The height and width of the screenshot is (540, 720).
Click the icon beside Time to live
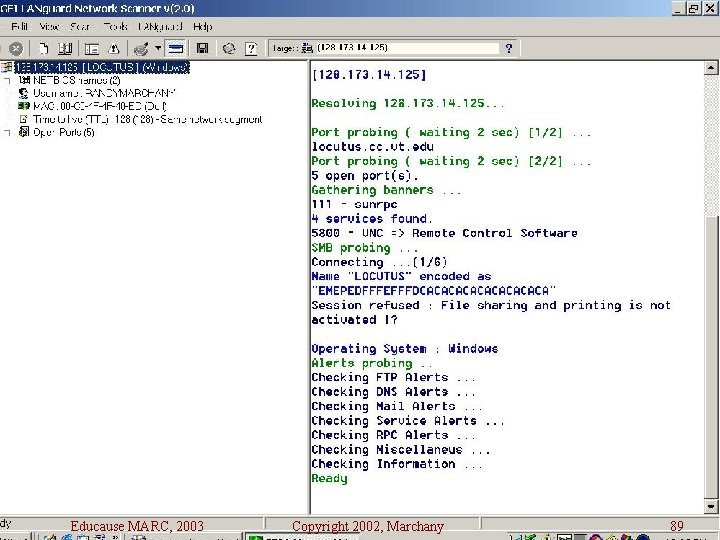coord(23,119)
